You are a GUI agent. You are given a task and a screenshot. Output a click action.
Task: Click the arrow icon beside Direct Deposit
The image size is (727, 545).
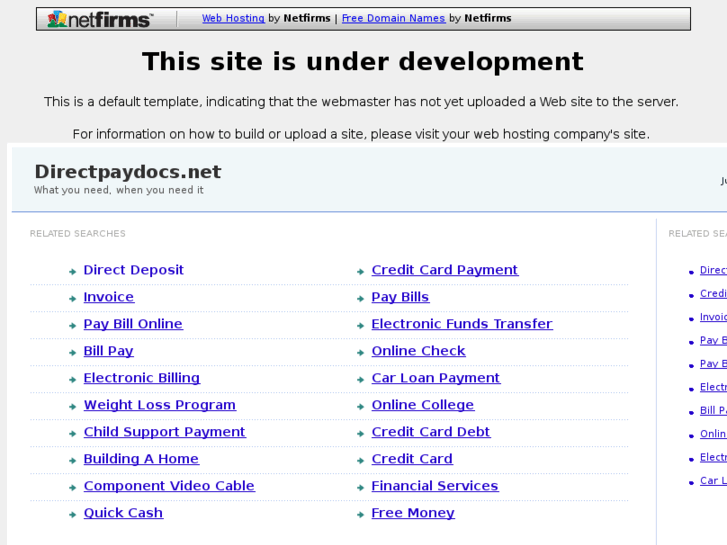[x=72, y=272]
